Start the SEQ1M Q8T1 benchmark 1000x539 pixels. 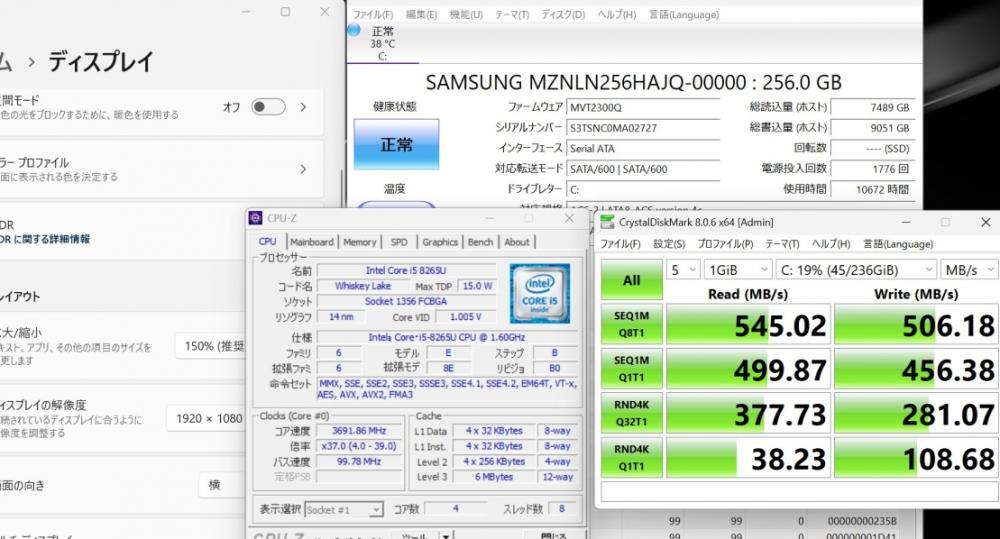(x=631, y=324)
